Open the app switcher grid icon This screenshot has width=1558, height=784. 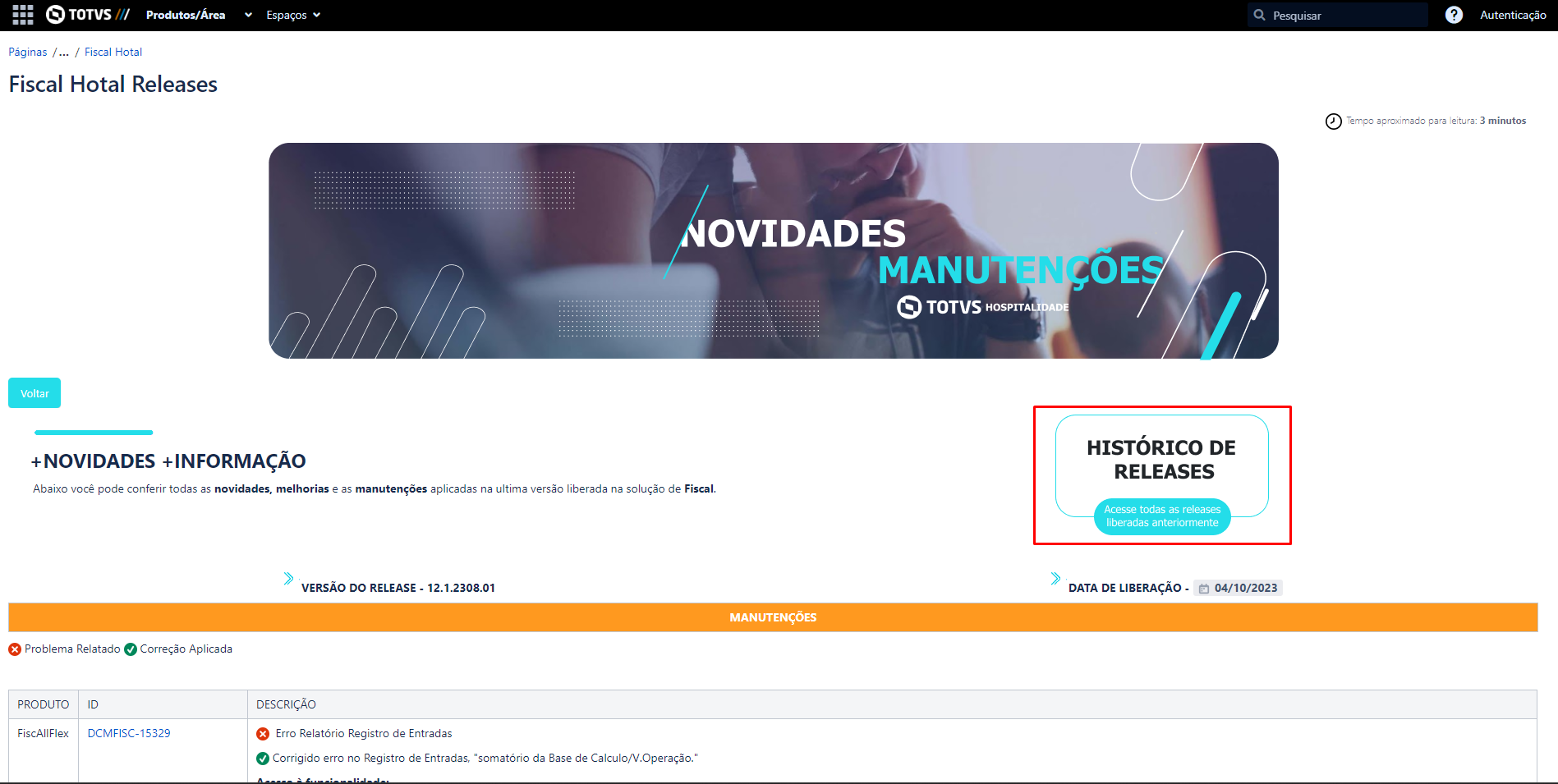(x=23, y=15)
